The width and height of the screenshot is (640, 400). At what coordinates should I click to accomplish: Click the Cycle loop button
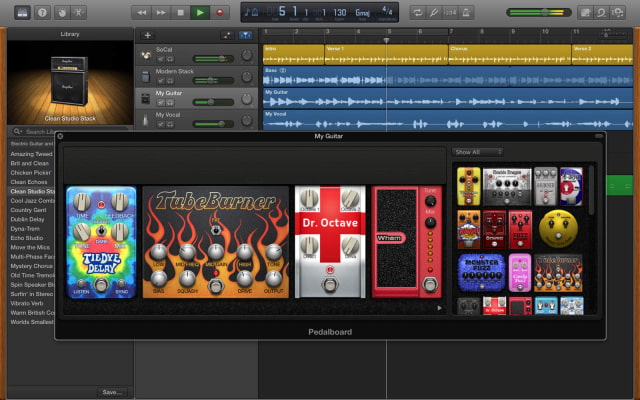pyautogui.click(x=417, y=12)
